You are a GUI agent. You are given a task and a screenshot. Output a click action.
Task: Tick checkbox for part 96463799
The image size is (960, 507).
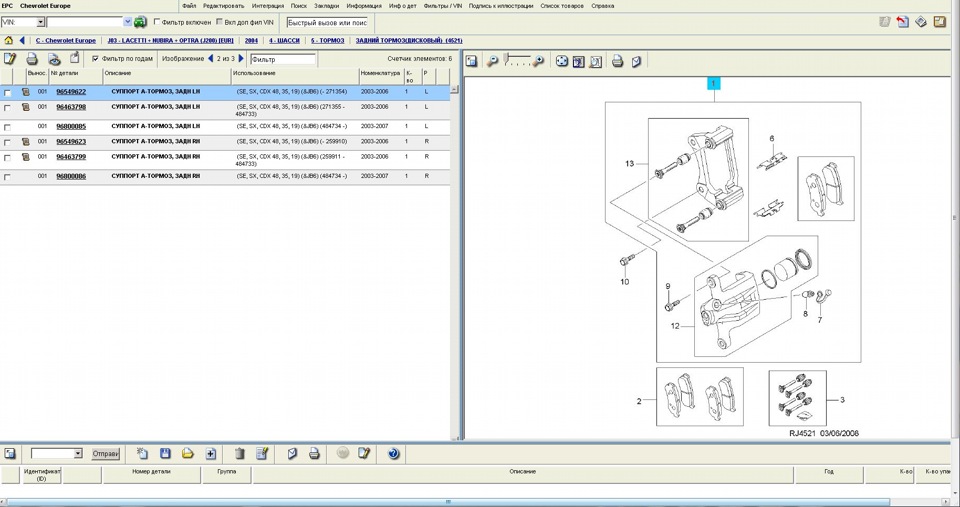[x=7, y=158]
